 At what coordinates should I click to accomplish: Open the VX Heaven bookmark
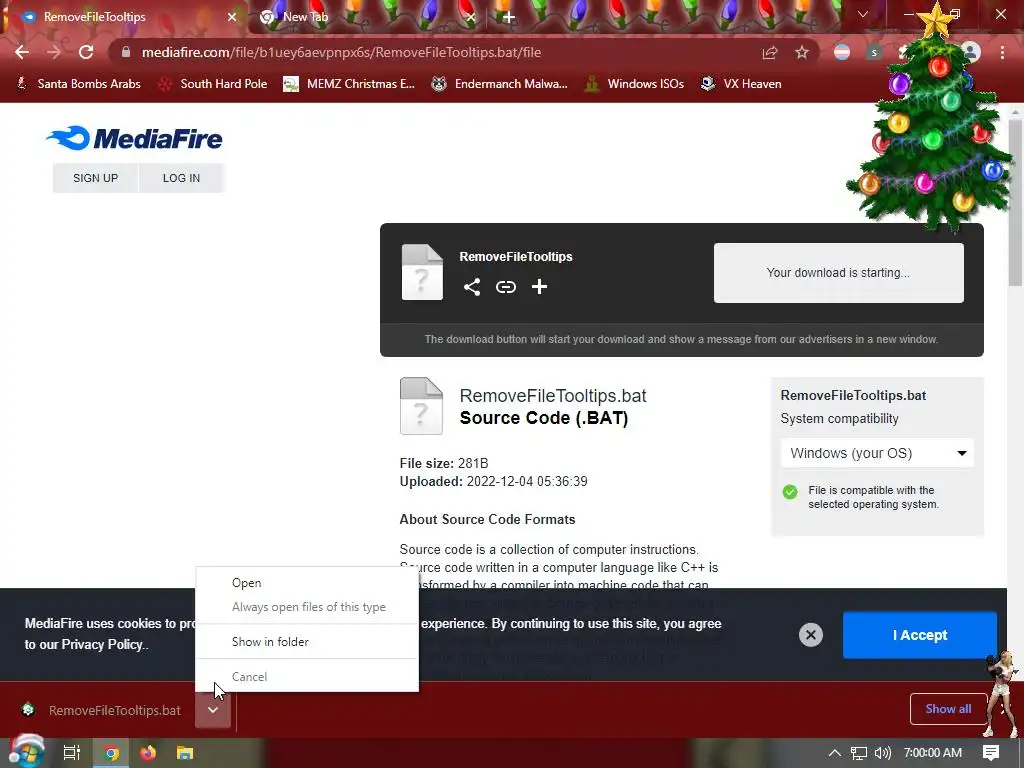coord(741,84)
